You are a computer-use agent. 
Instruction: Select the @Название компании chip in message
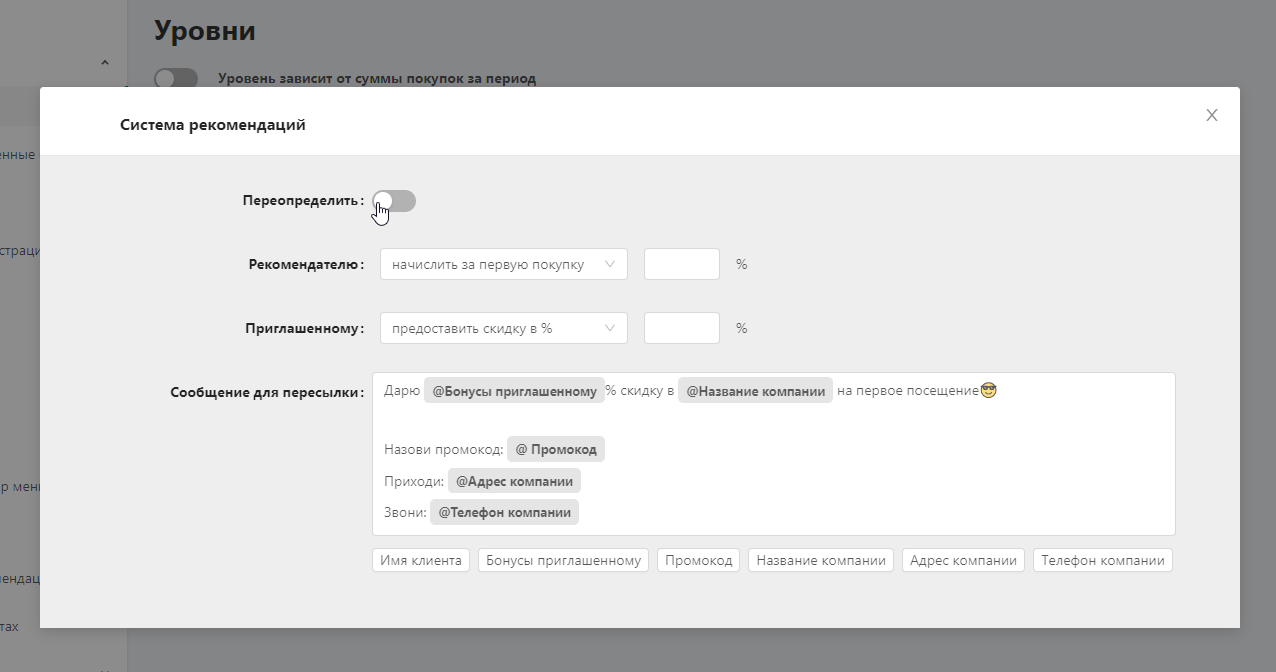click(755, 391)
